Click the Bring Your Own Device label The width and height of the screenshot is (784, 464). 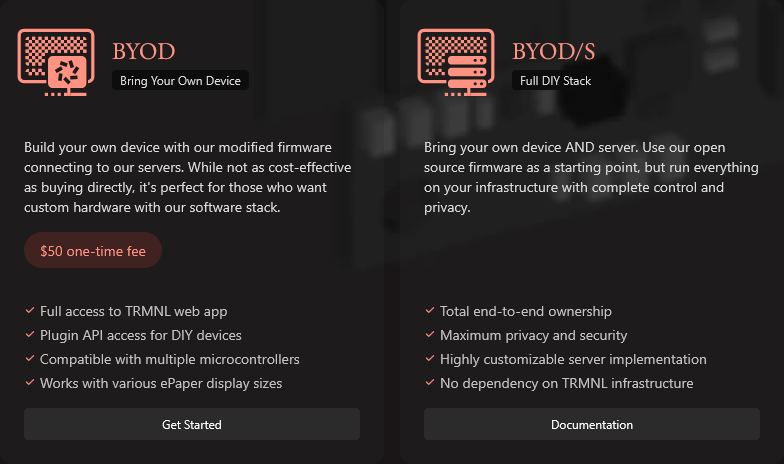click(180, 80)
